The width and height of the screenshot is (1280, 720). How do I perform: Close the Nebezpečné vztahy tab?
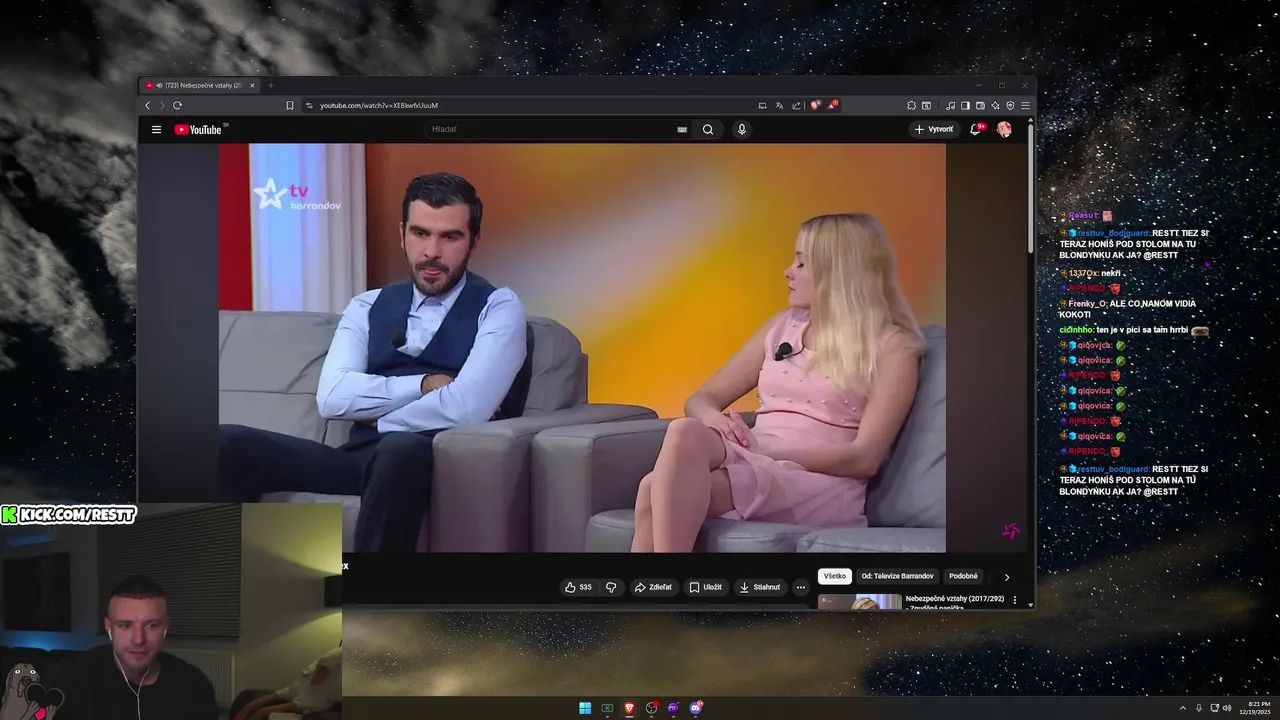click(x=252, y=85)
